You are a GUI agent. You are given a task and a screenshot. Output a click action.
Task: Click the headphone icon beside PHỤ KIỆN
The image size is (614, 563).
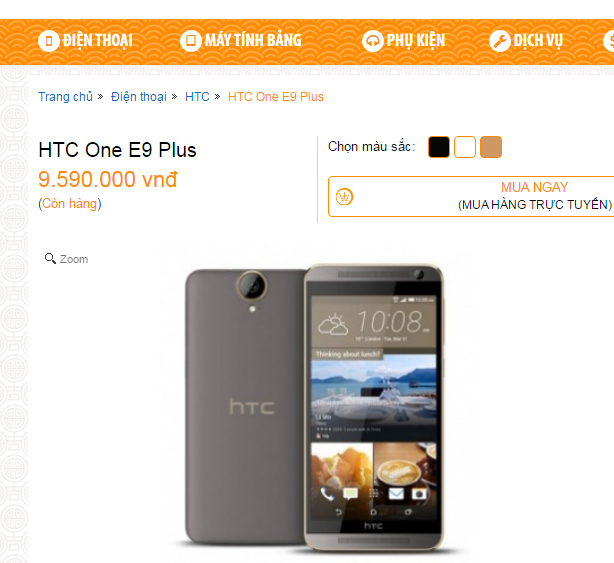click(x=372, y=41)
